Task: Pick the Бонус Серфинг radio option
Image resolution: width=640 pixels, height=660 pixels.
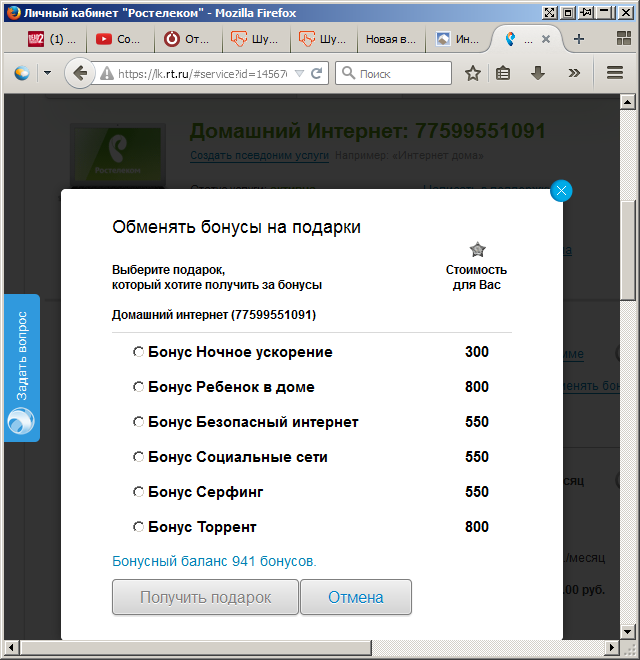Action: [139, 492]
